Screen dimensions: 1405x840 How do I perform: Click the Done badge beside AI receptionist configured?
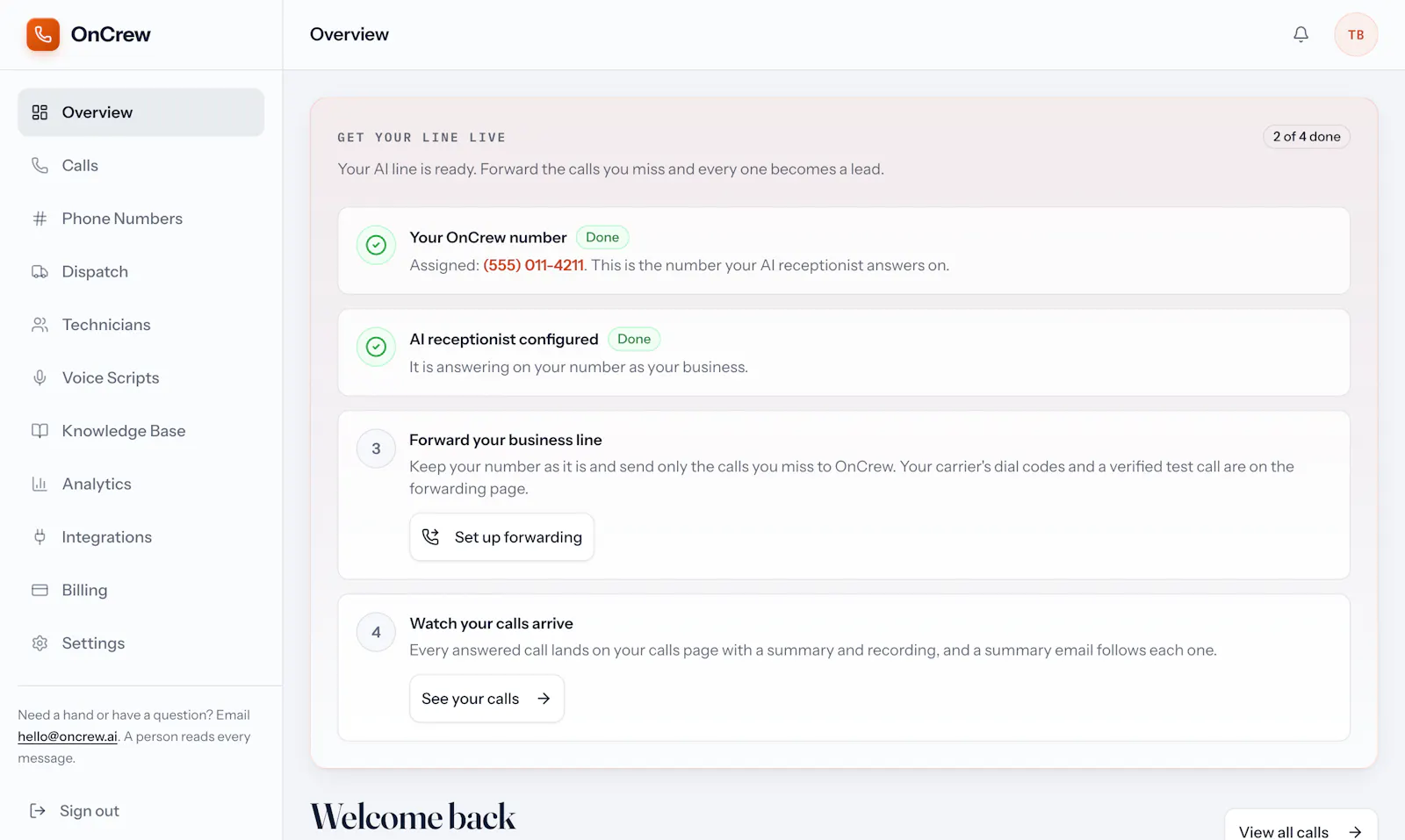[x=634, y=339]
